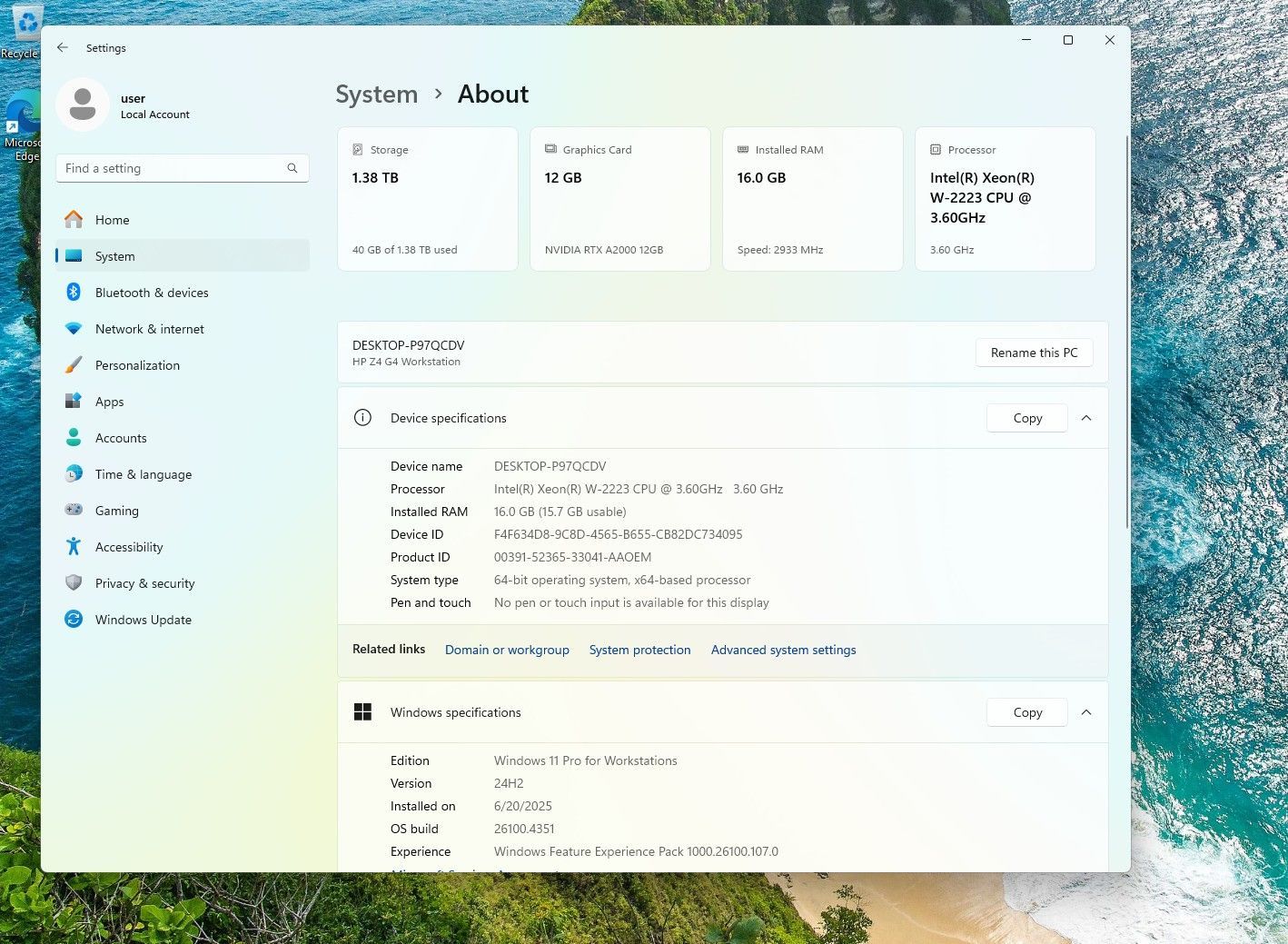
Task: Go back using the back arrow
Action: 63,48
